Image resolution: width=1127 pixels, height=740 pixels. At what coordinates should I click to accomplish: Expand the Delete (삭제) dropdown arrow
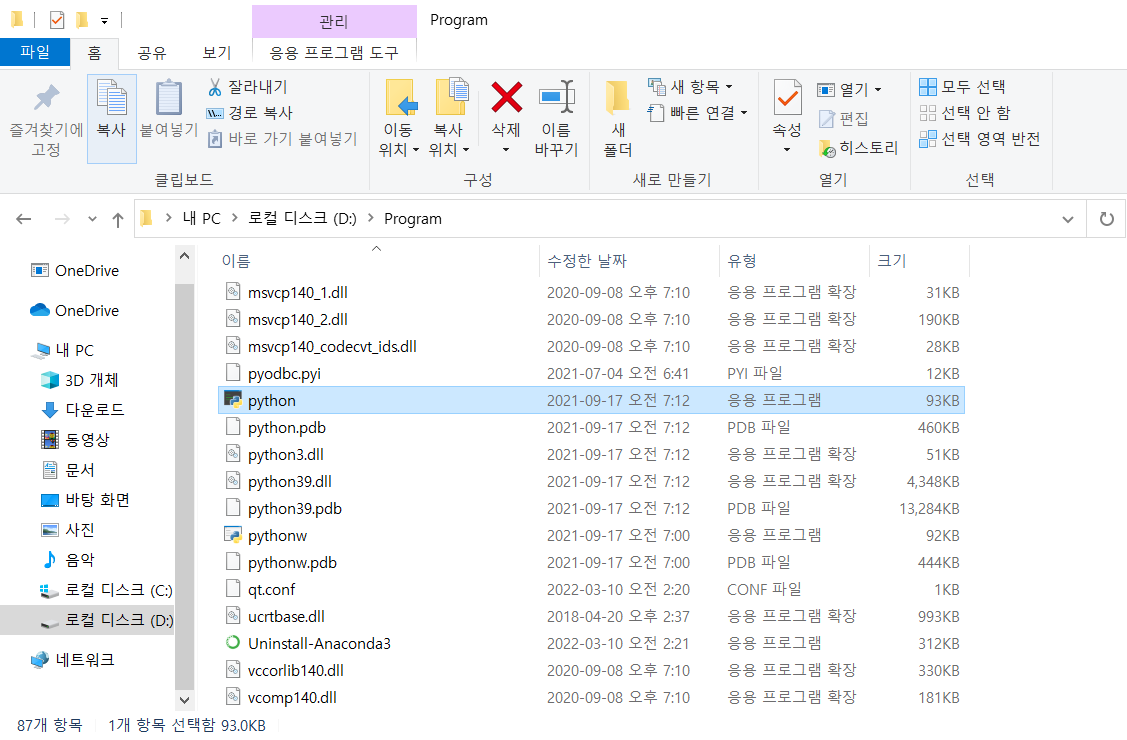pos(506,150)
